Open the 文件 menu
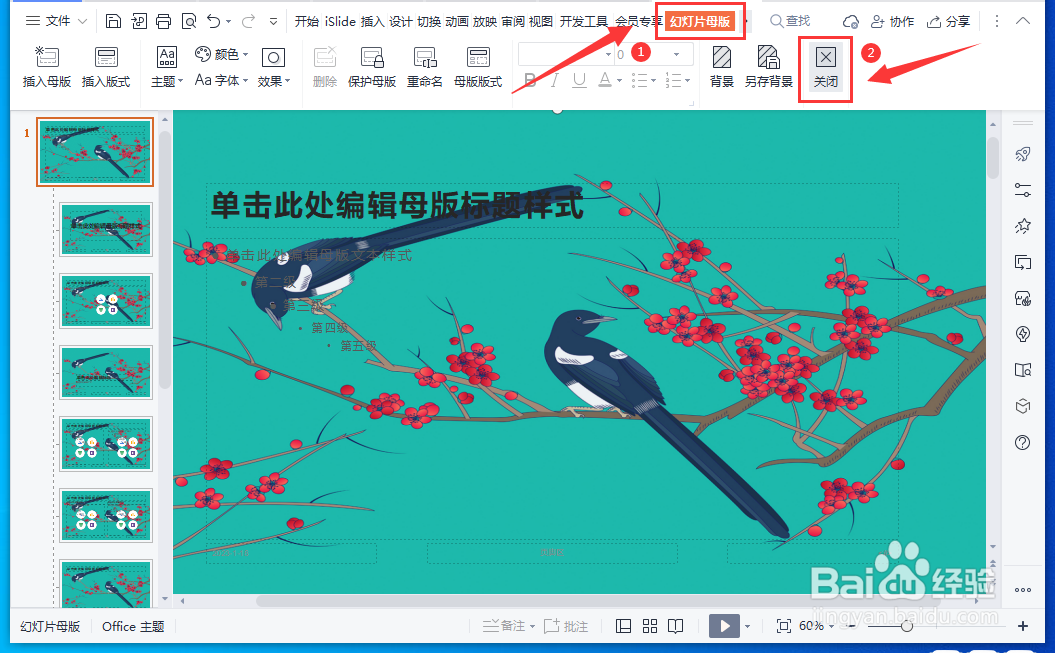 pos(57,22)
